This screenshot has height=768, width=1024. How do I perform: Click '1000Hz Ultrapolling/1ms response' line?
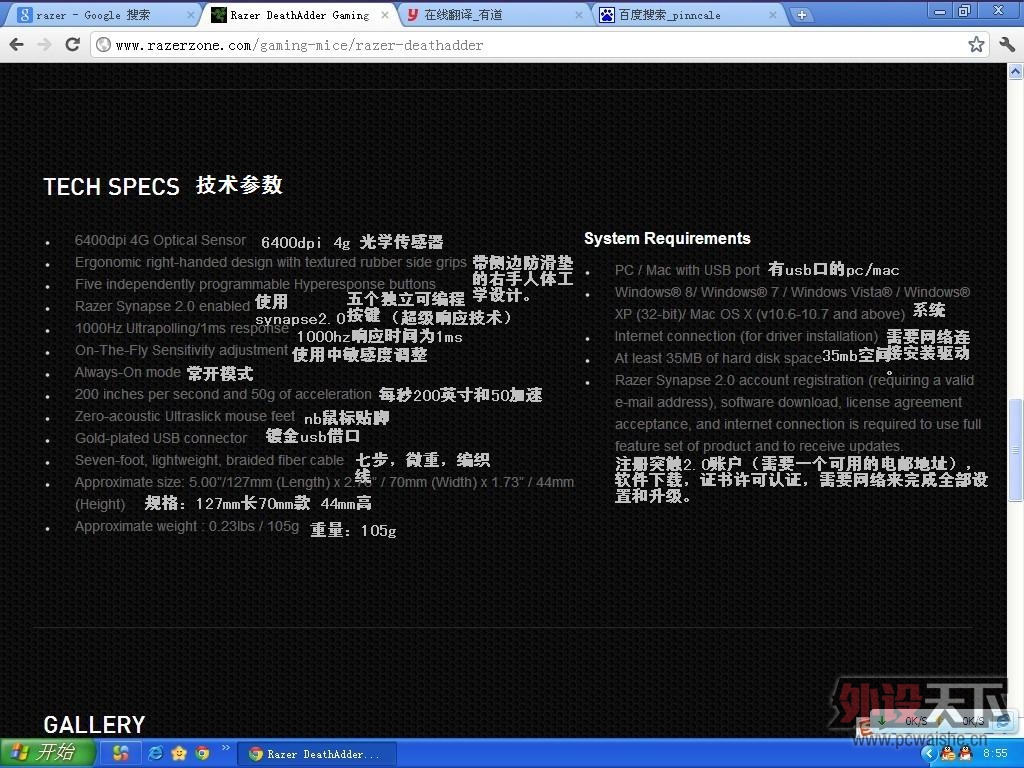tap(182, 328)
